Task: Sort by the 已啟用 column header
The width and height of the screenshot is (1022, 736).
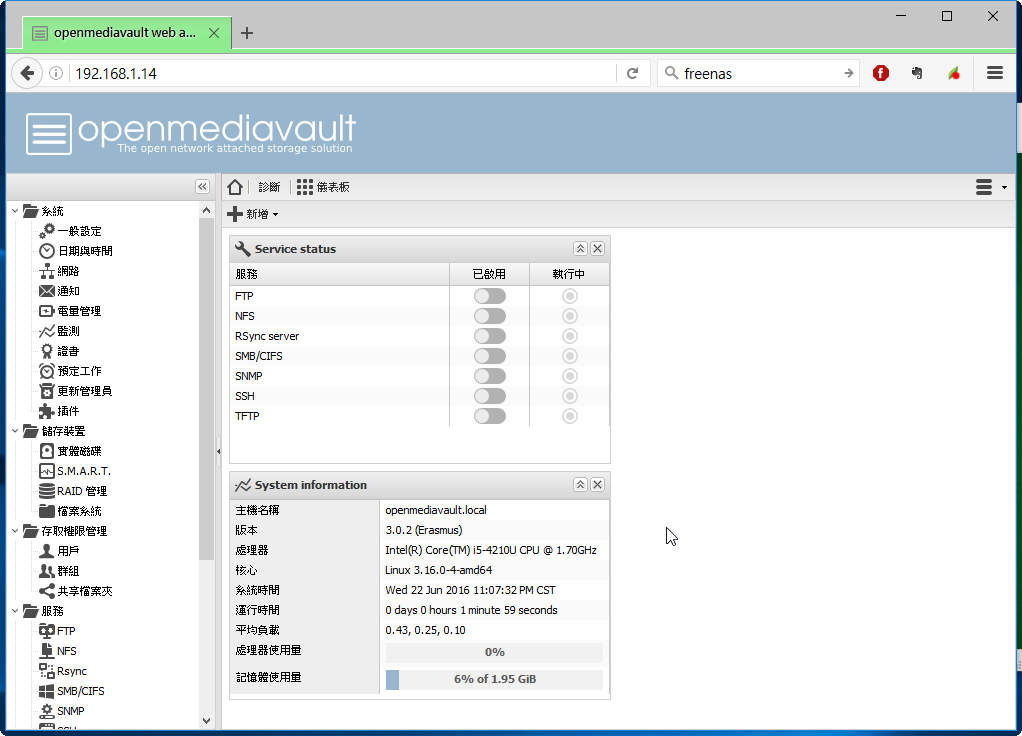Action: 489,274
